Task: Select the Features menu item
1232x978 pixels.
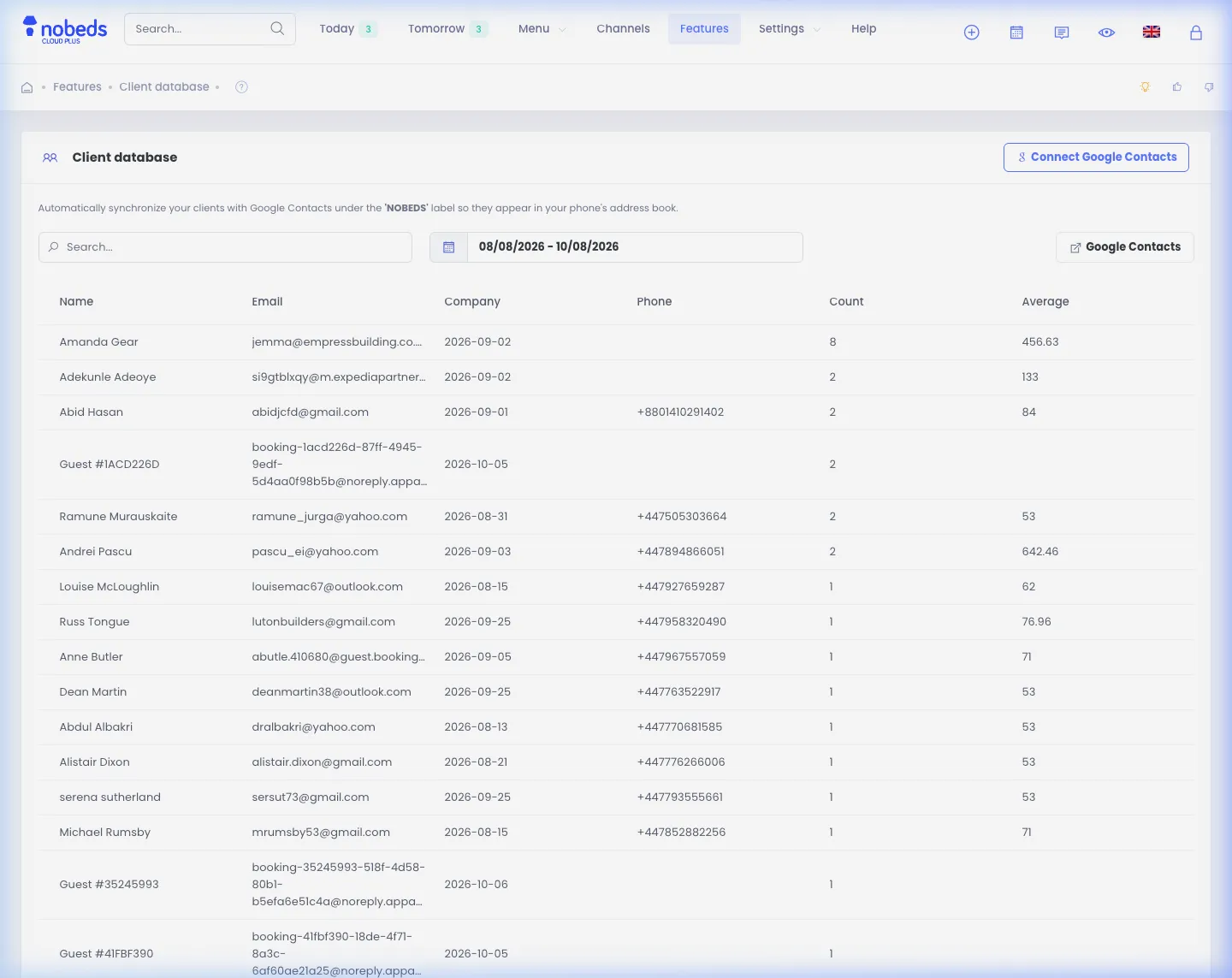Action: pos(704,29)
